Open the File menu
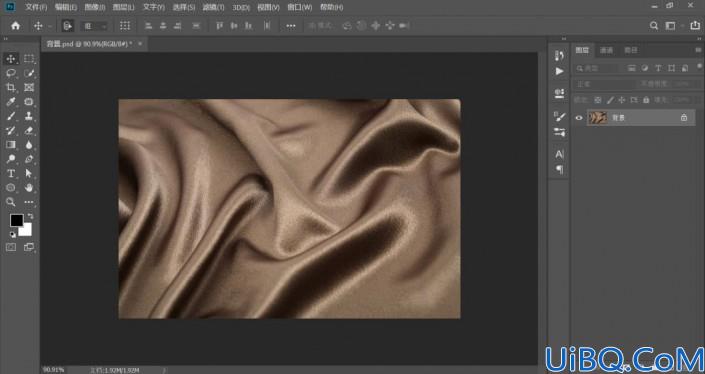 point(36,7)
